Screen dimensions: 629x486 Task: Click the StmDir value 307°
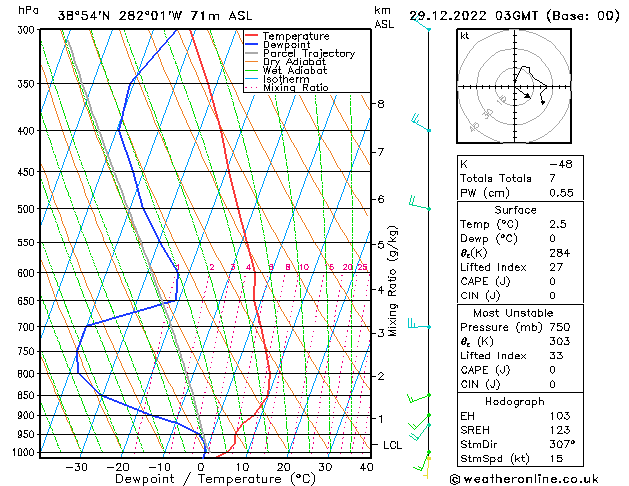point(562,444)
